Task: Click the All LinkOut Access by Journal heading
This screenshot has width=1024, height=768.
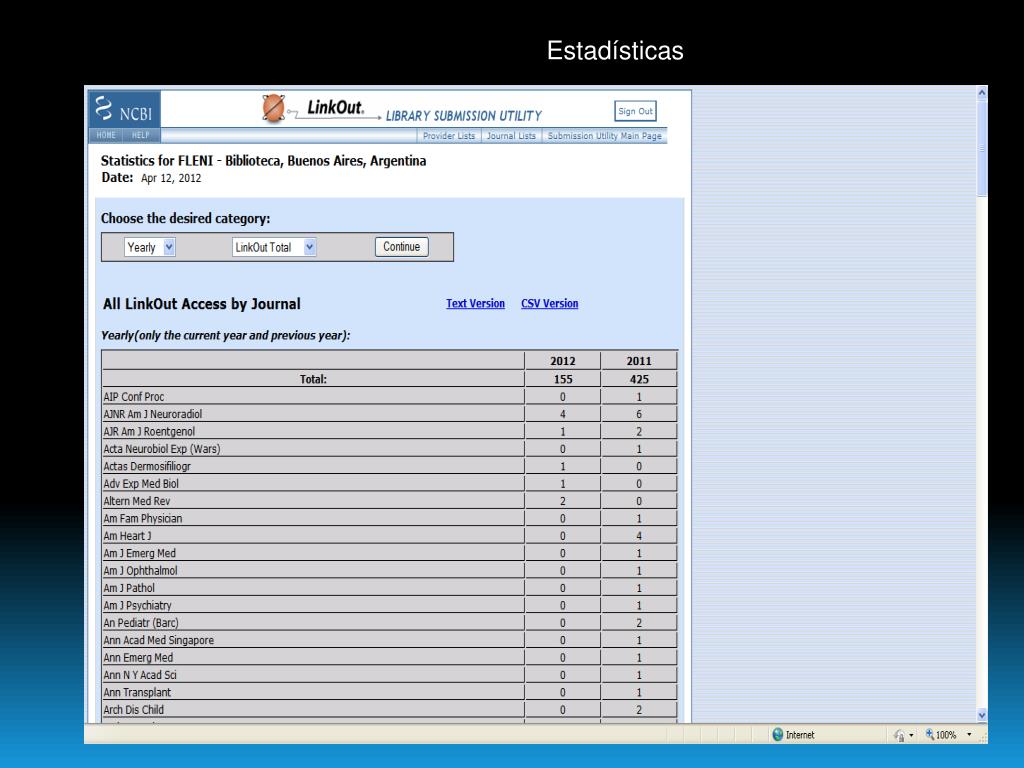Action: (201, 304)
